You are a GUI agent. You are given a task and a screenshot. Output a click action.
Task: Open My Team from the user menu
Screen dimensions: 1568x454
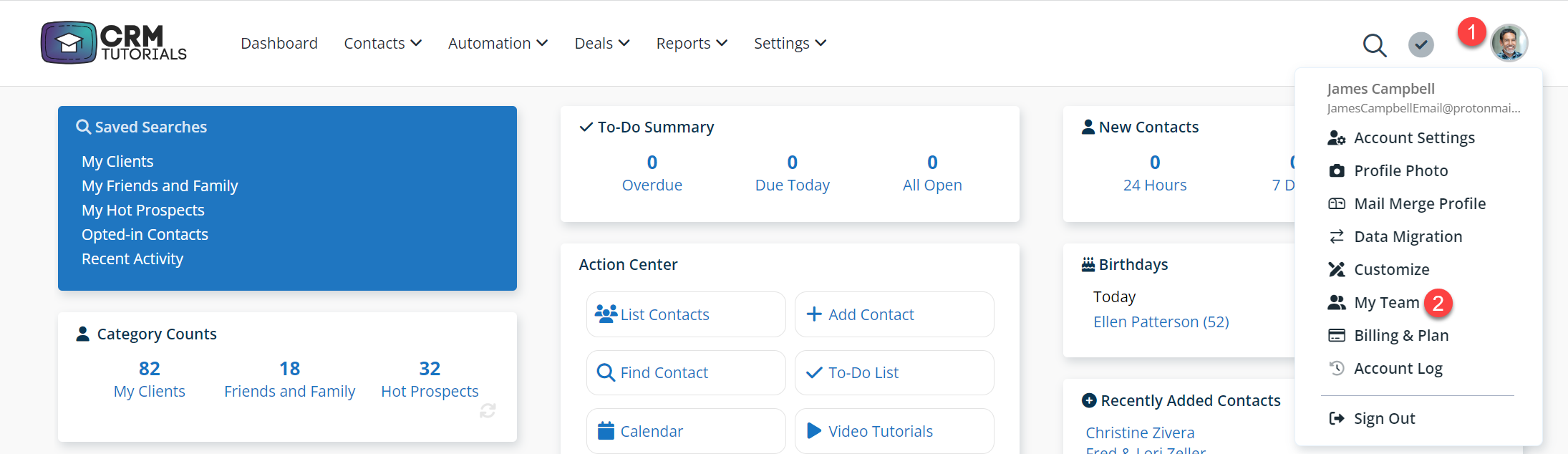[x=1386, y=303]
